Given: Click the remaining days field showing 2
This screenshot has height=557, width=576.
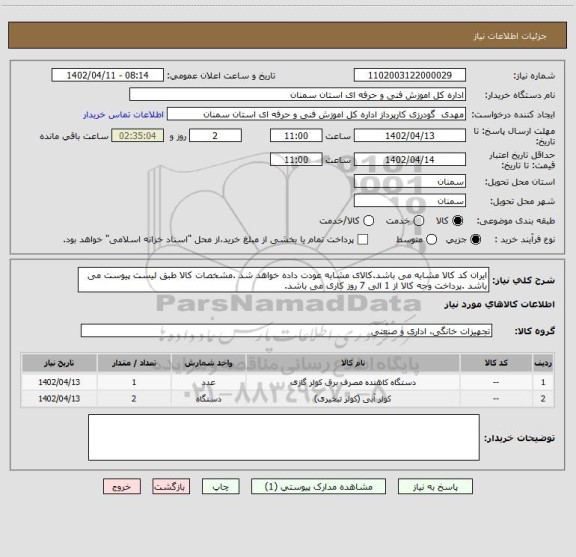Looking at the screenshot, I should click(x=215, y=136).
